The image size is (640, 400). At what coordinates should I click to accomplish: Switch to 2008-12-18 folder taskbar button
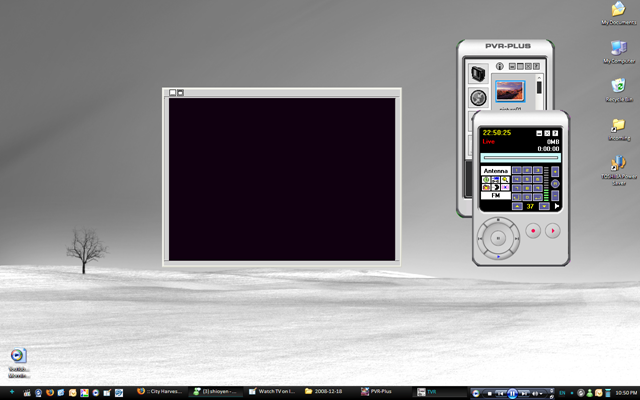coord(324,391)
